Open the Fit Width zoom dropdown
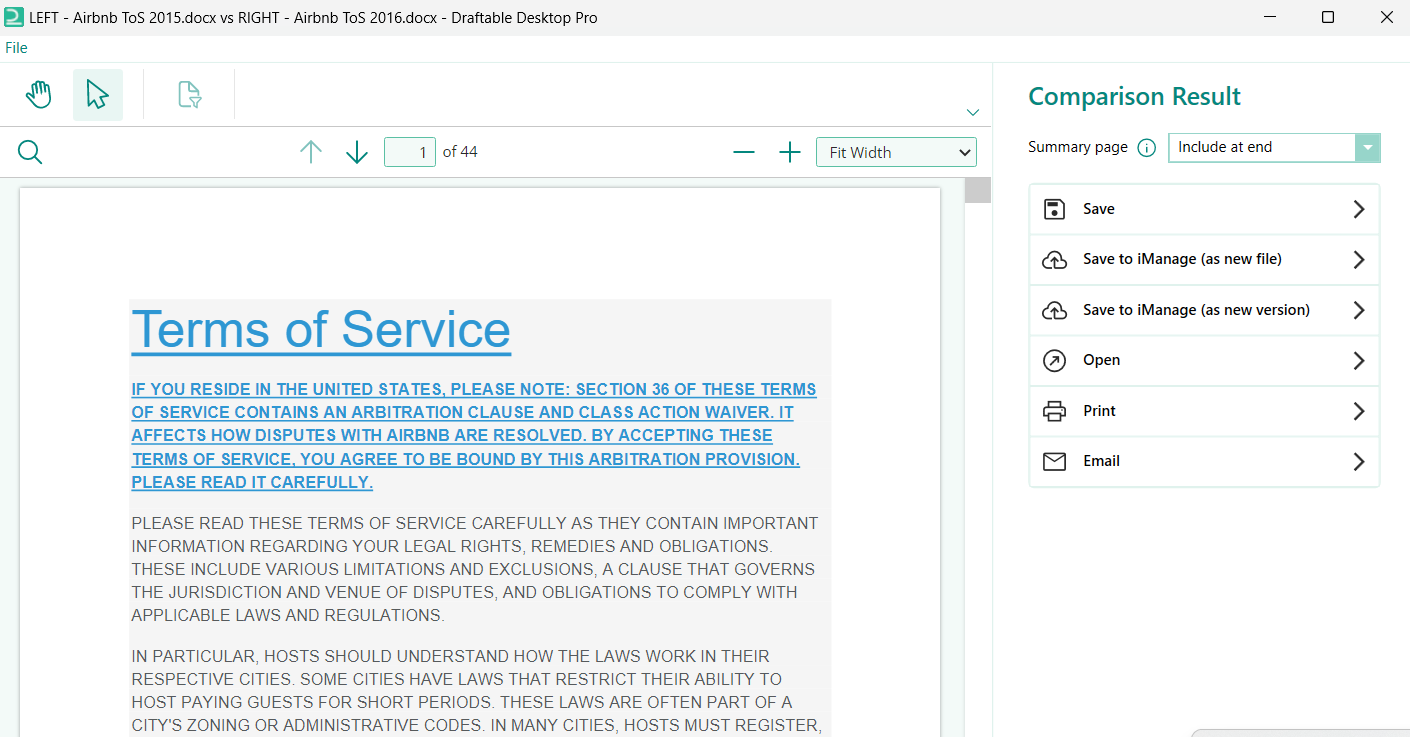 tap(897, 152)
